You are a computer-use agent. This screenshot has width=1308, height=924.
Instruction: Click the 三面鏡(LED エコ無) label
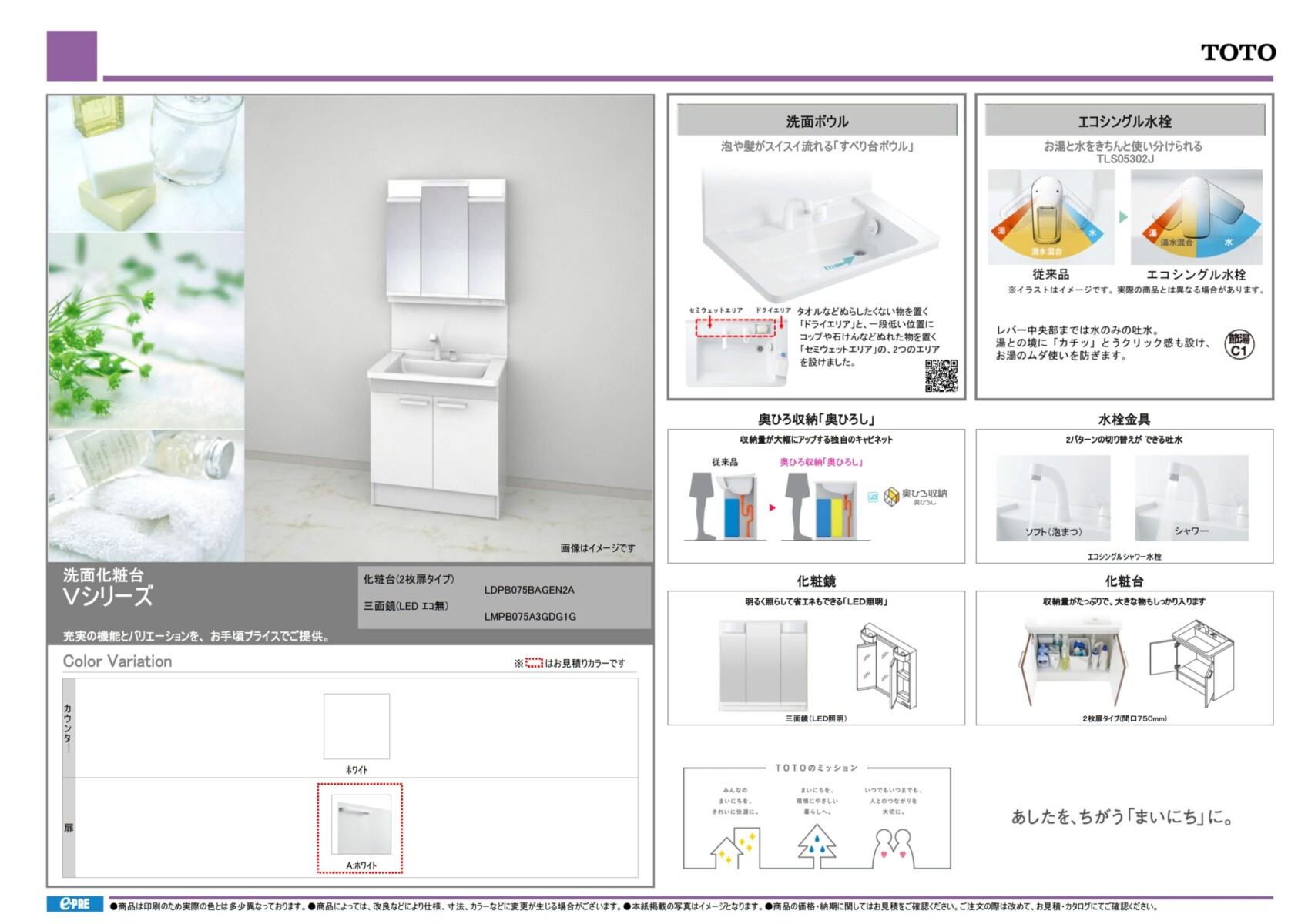click(406, 606)
